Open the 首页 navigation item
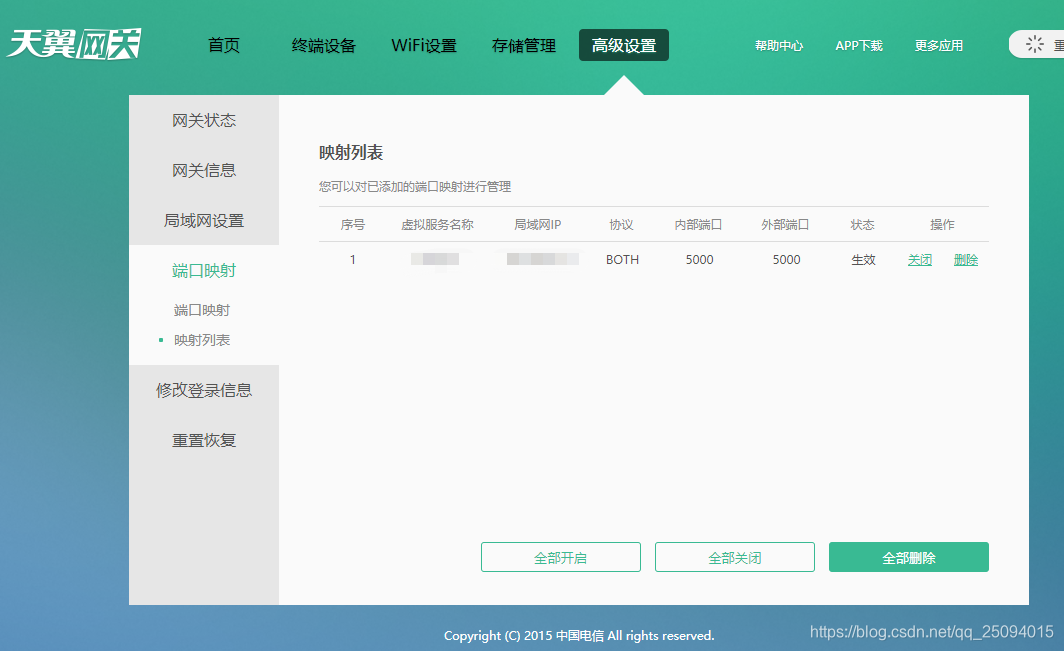 (x=222, y=44)
